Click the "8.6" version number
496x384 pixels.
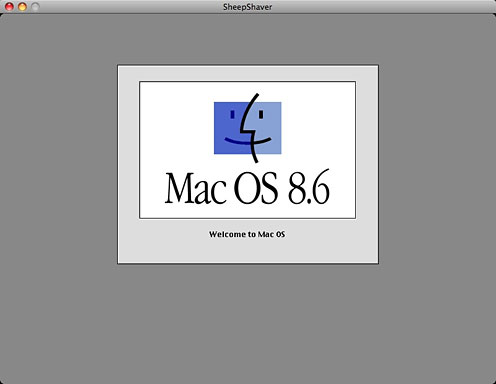(309, 187)
